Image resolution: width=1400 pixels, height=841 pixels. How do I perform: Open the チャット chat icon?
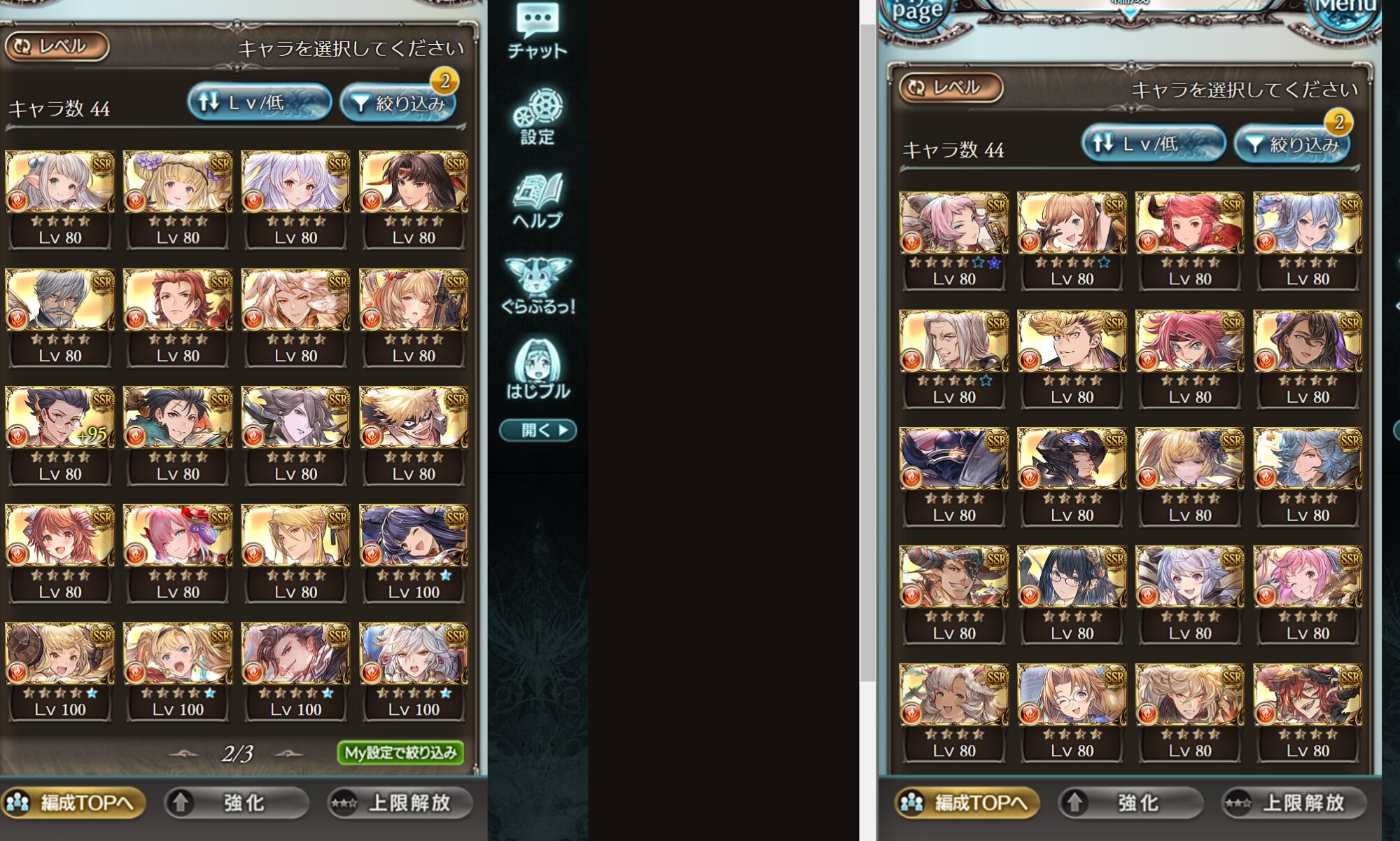pos(537,31)
